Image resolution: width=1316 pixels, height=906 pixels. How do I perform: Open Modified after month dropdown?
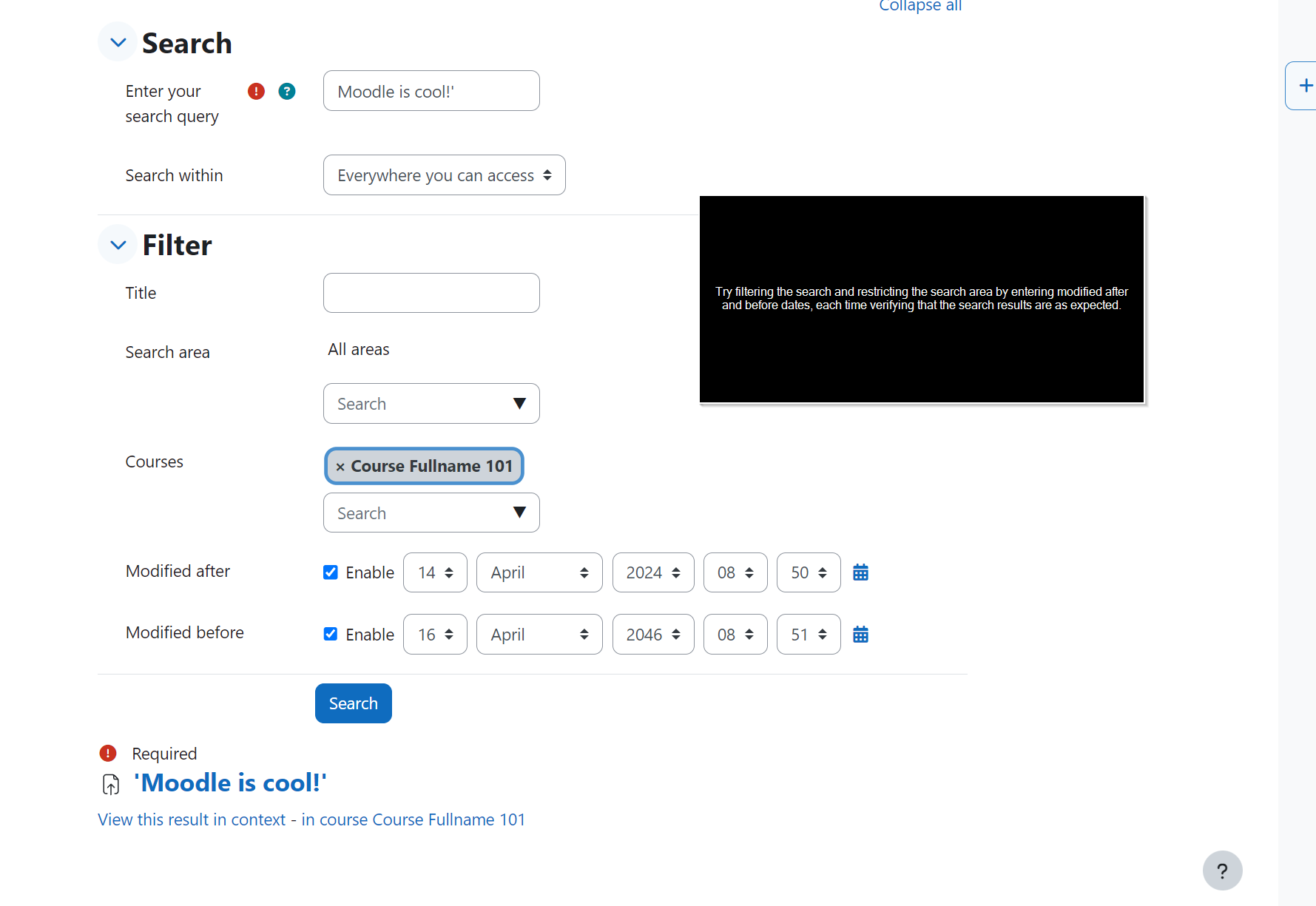point(539,572)
